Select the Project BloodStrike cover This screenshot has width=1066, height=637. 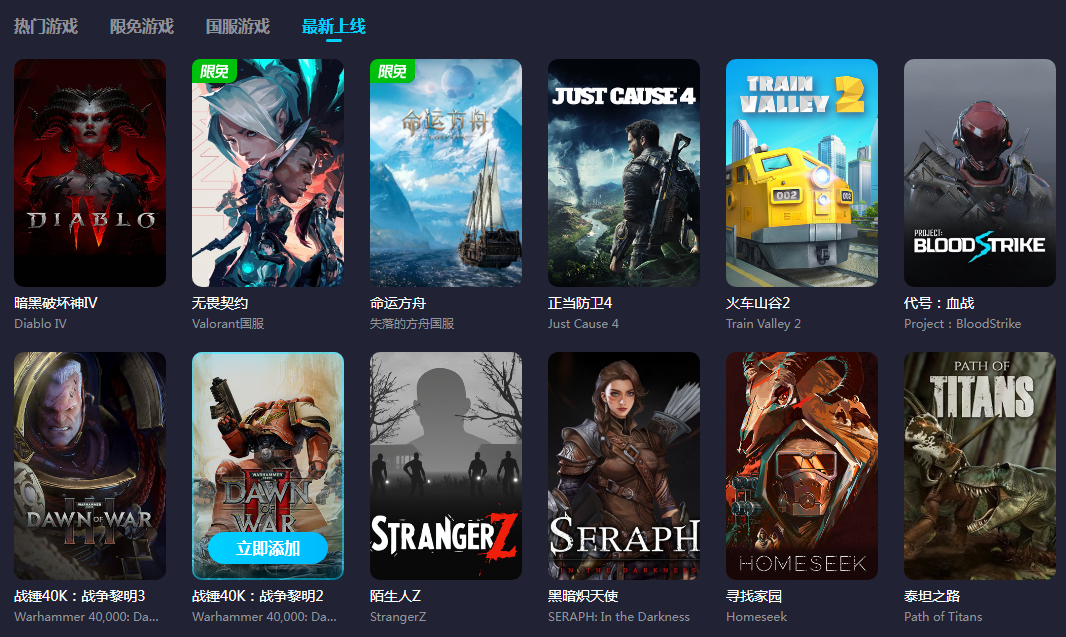tap(980, 173)
